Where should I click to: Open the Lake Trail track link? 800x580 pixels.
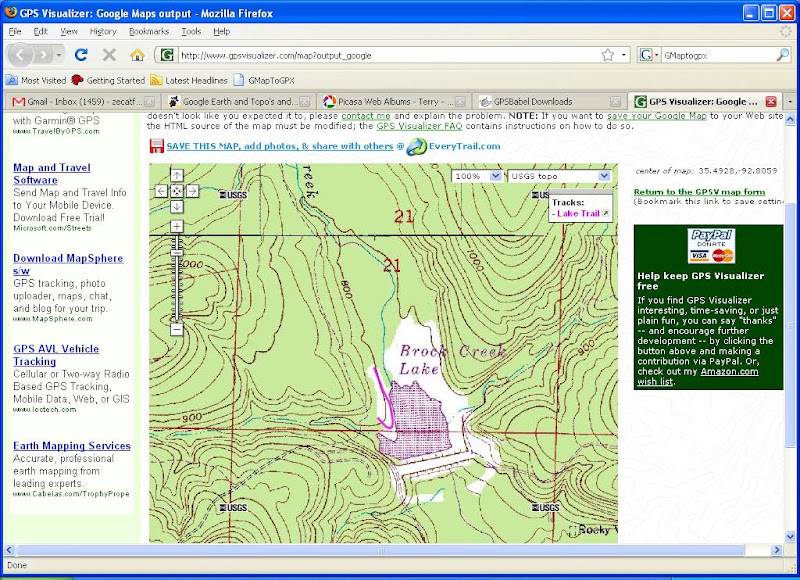pos(579,213)
